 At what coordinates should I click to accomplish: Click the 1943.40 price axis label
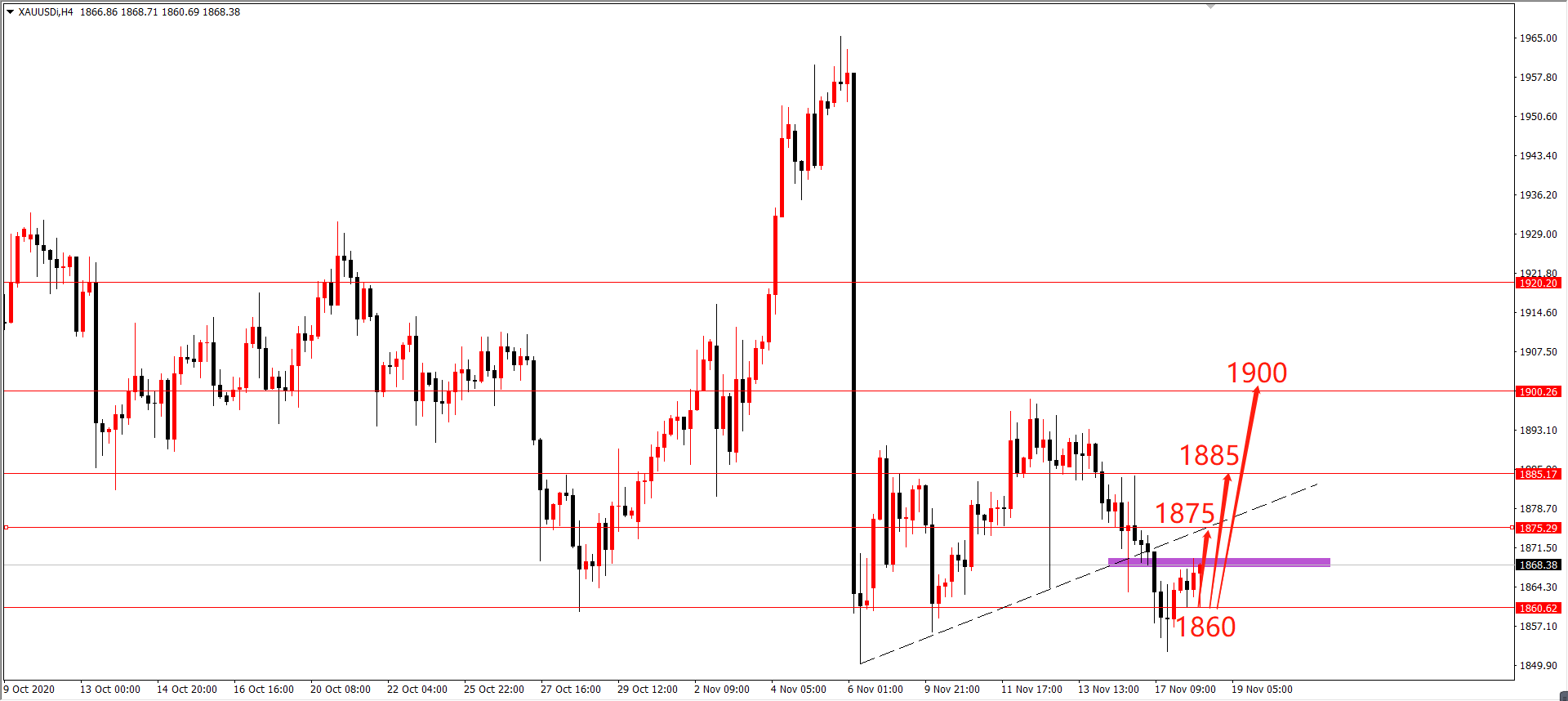(1538, 156)
